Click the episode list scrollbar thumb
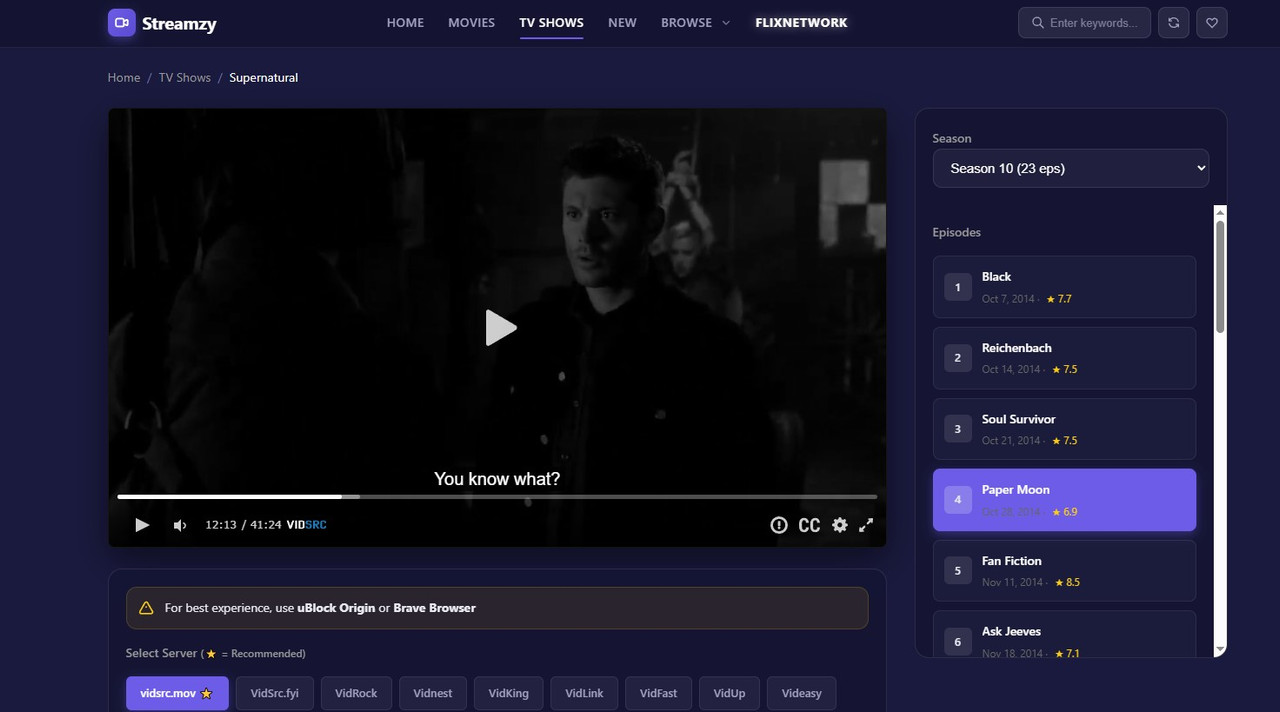 (1220, 277)
